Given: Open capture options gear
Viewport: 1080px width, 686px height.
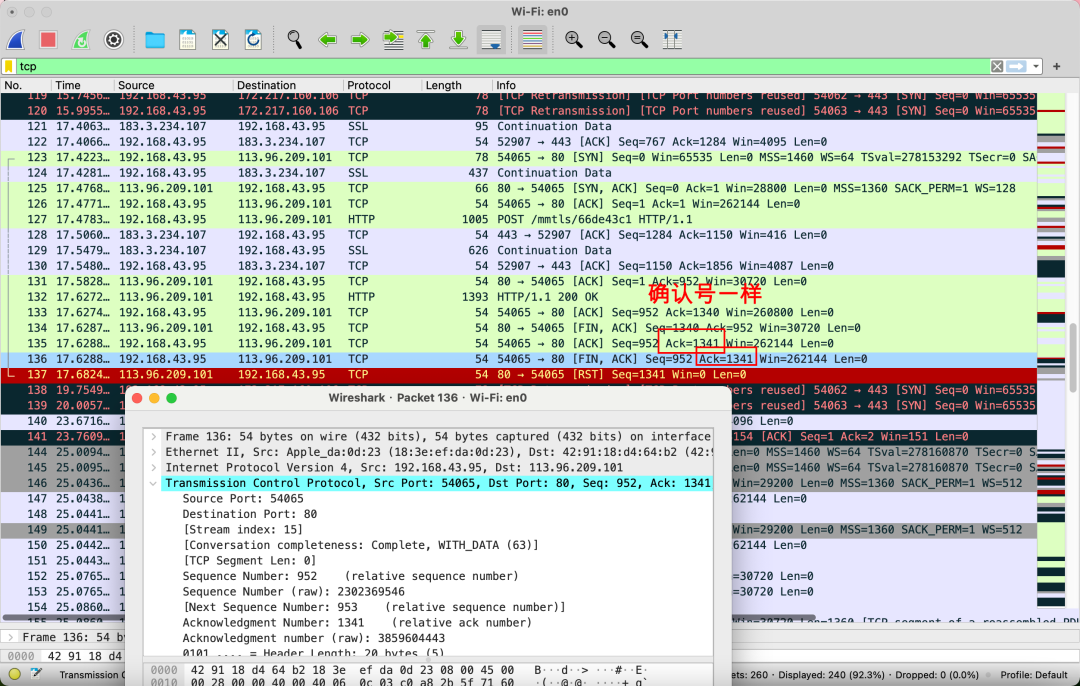Looking at the screenshot, I should (x=114, y=40).
